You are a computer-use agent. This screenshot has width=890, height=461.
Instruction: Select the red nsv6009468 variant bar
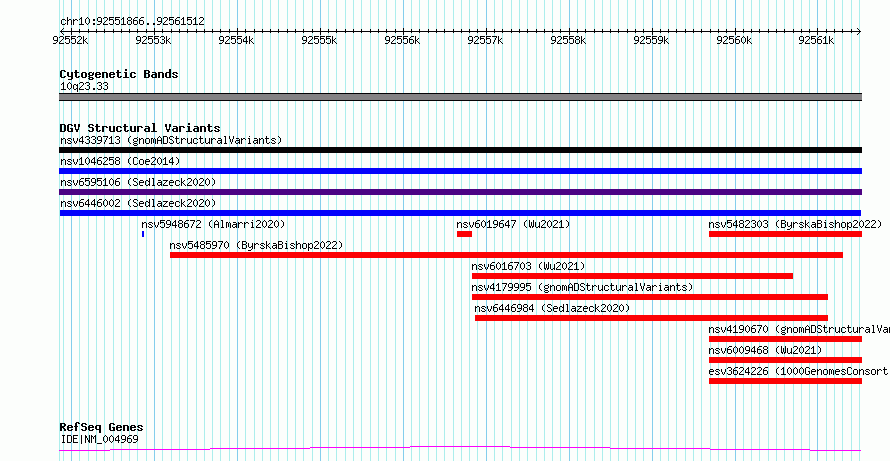pos(786,360)
